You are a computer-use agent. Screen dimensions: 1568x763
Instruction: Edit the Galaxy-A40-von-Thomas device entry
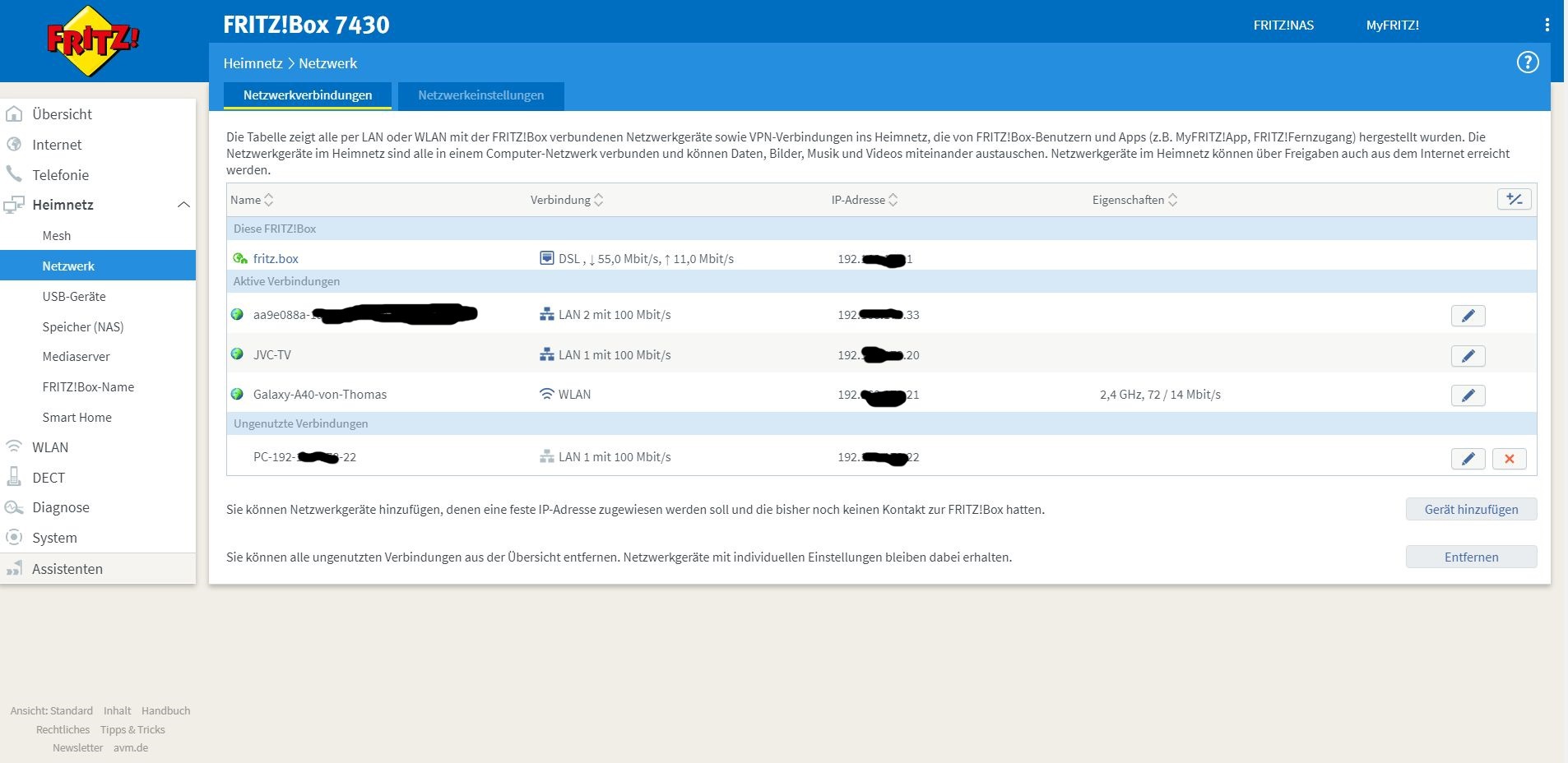pos(1468,395)
